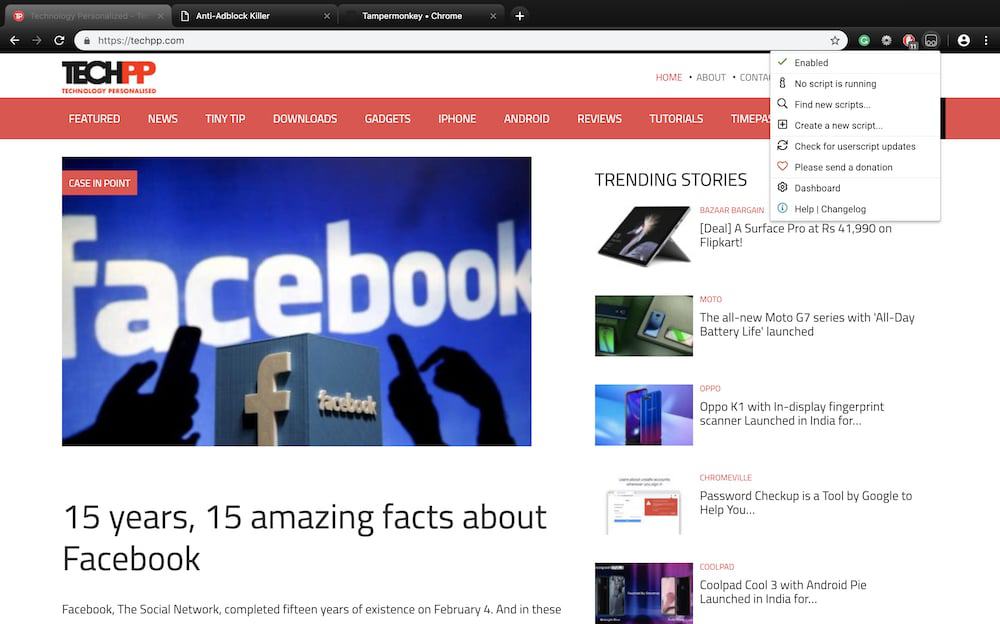Open Password Checkup story
1000x624 pixels.
[805, 503]
